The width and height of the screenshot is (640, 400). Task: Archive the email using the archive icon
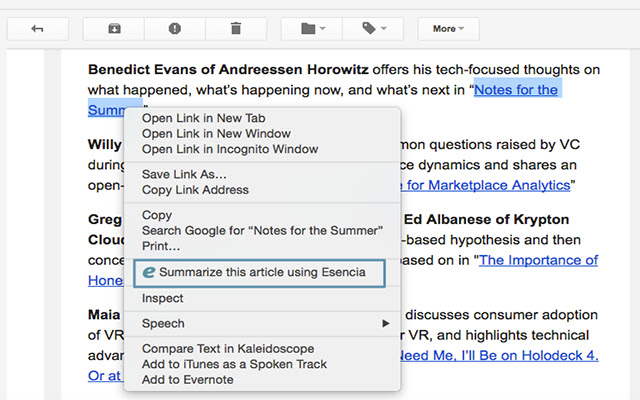(114, 29)
